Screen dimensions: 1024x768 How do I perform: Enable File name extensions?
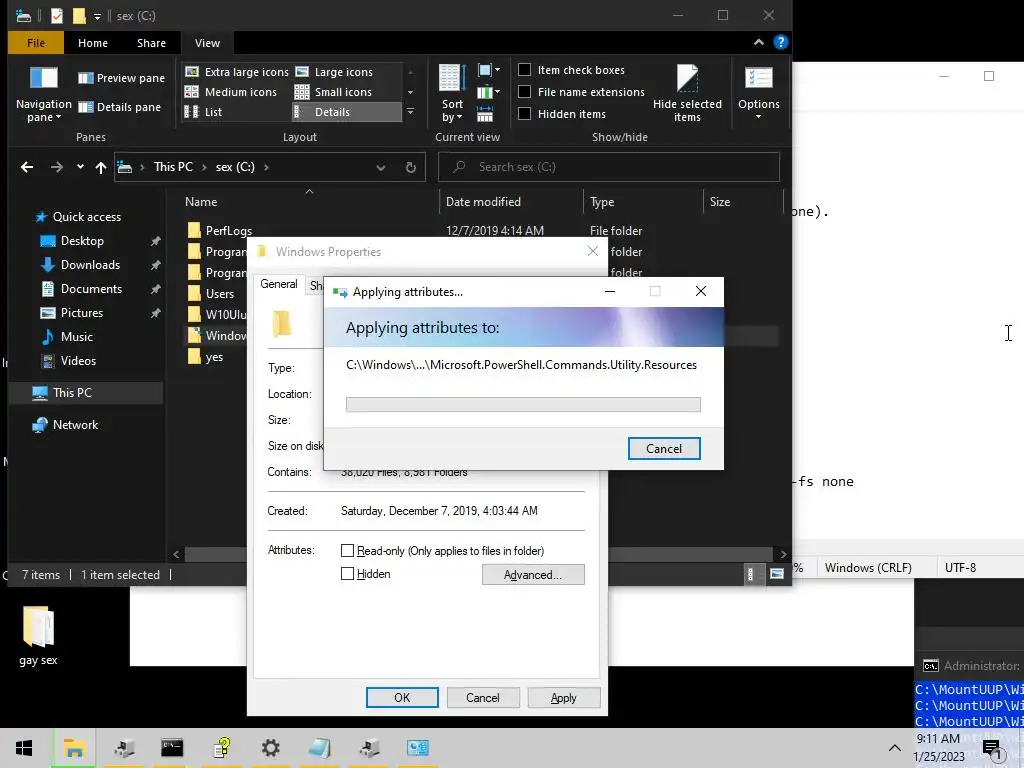pyautogui.click(x=524, y=91)
